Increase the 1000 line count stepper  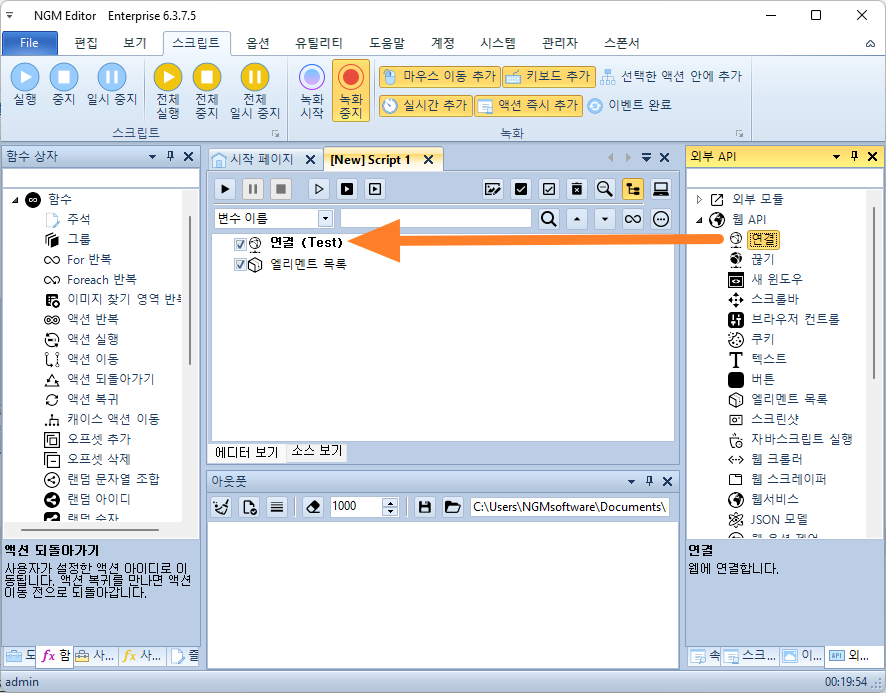point(390,502)
